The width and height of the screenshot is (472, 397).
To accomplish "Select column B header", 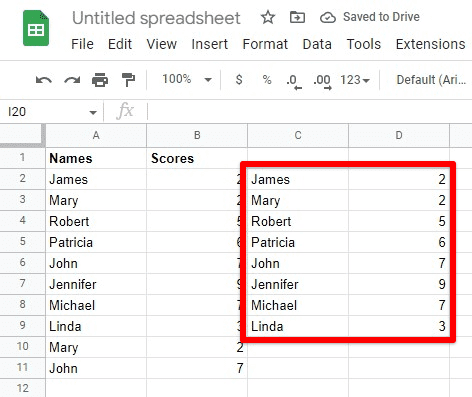I will point(197,135).
